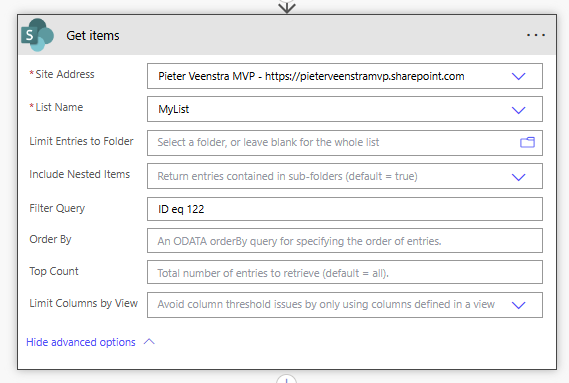Click the Limit Entries to Folder label
This screenshot has height=383, width=569.
pyautogui.click(x=81, y=141)
